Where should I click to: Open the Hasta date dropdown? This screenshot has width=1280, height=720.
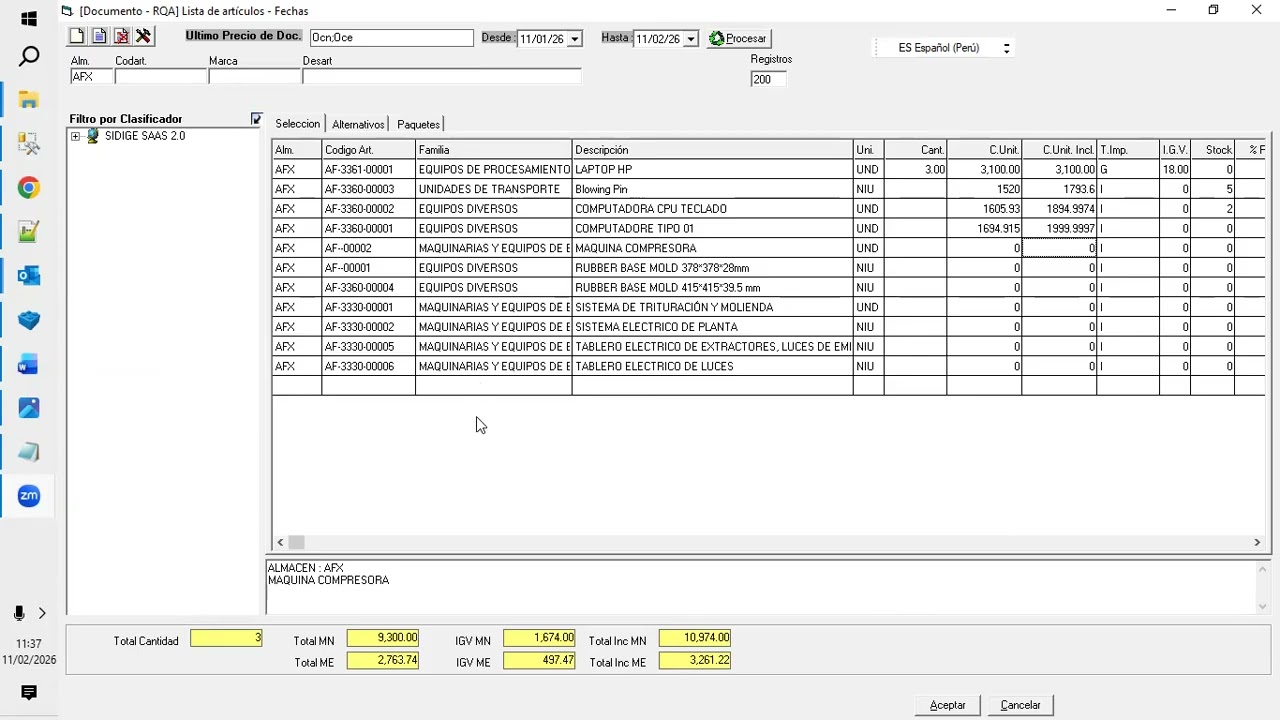(x=690, y=39)
